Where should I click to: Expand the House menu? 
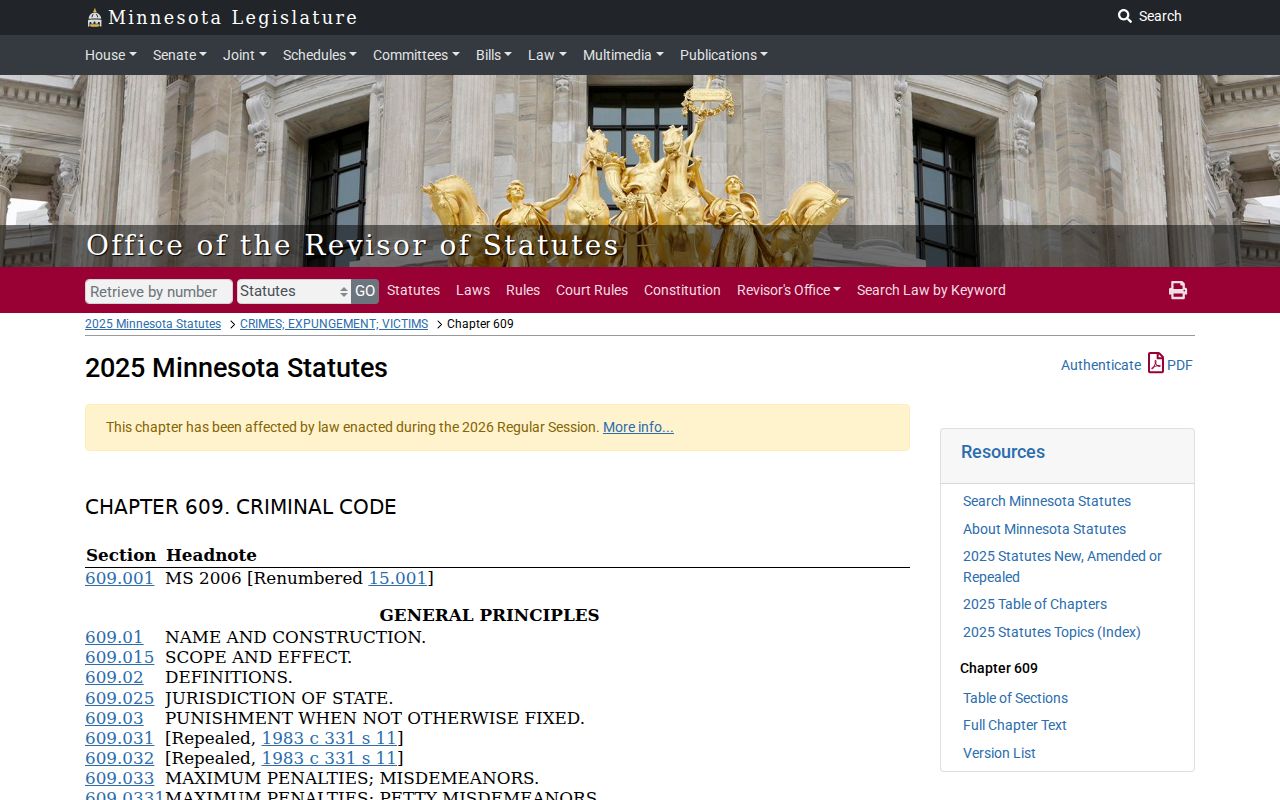point(110,55)
